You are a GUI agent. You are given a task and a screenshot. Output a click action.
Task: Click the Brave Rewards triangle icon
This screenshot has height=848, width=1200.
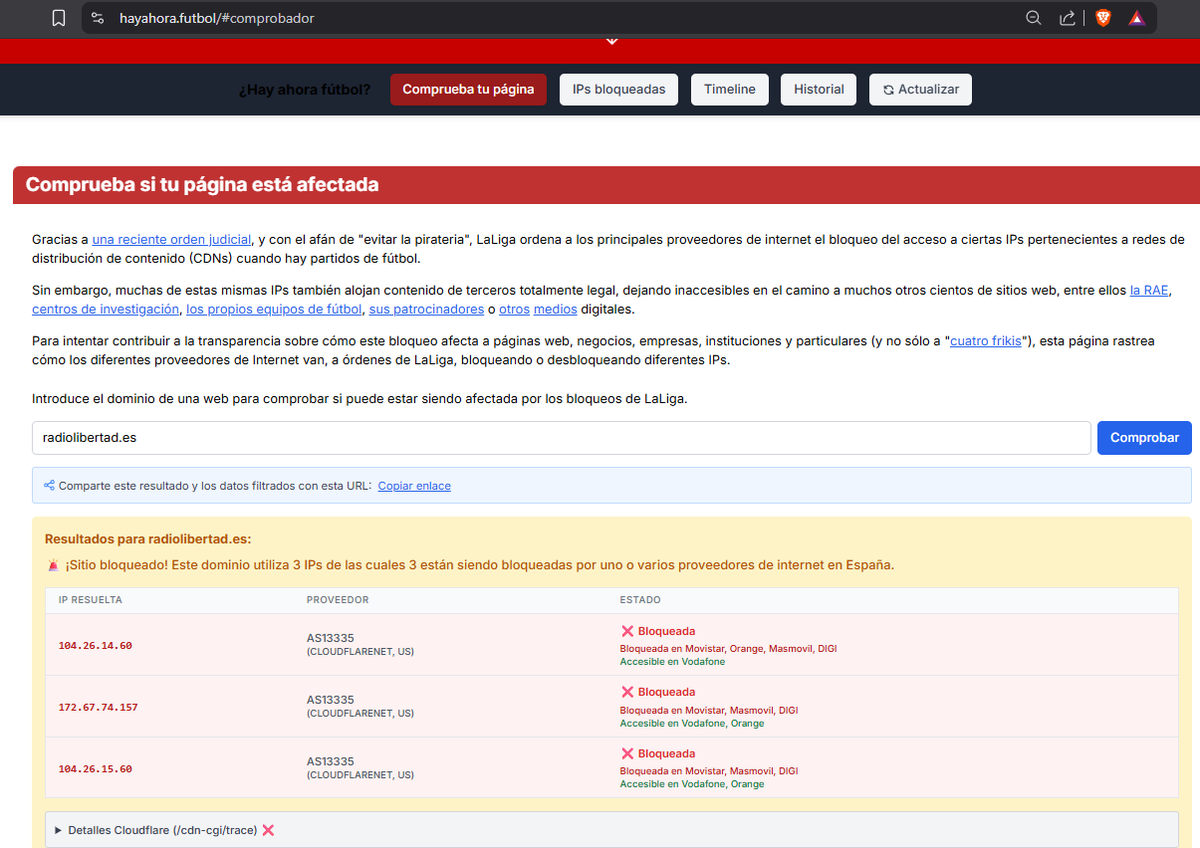(1136, 18)
